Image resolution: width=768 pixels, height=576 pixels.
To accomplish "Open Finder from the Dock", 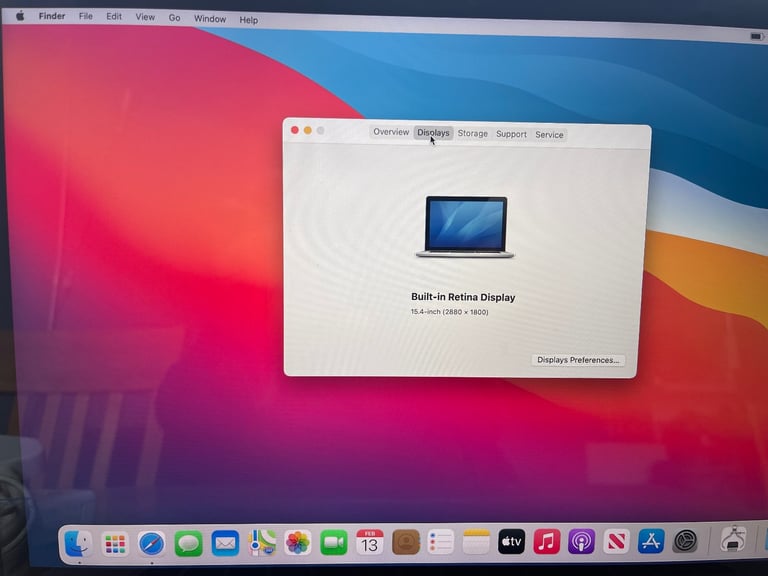I will pyautogui.click(x=78, y=543).
